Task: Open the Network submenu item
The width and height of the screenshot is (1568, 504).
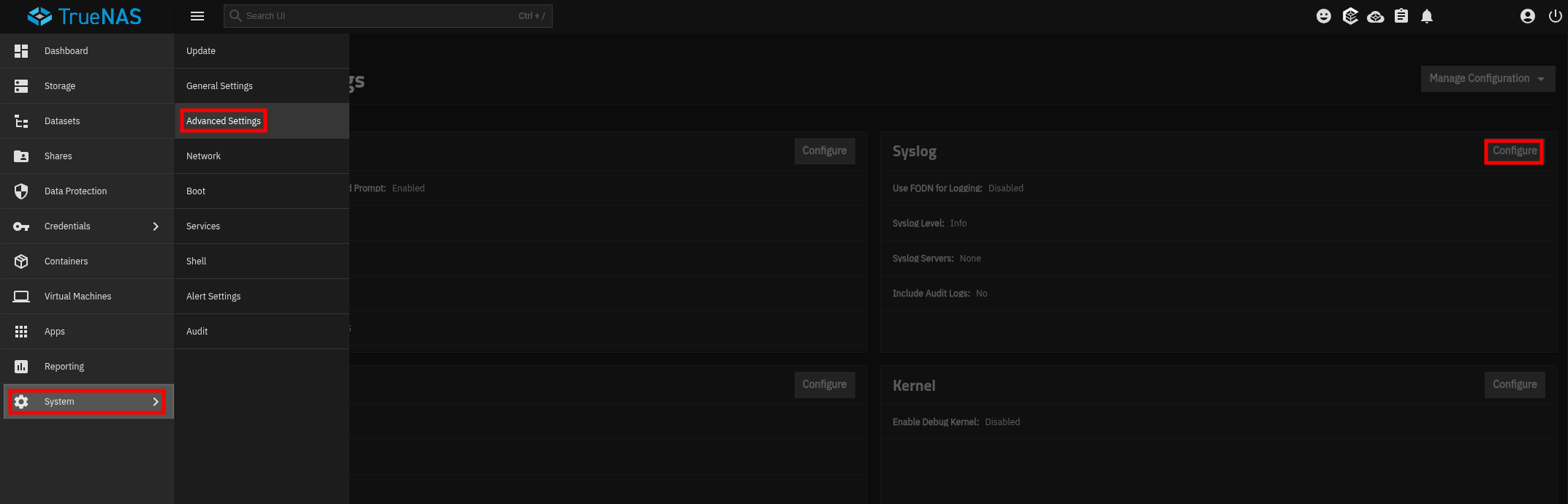Action: coord(262,156)
